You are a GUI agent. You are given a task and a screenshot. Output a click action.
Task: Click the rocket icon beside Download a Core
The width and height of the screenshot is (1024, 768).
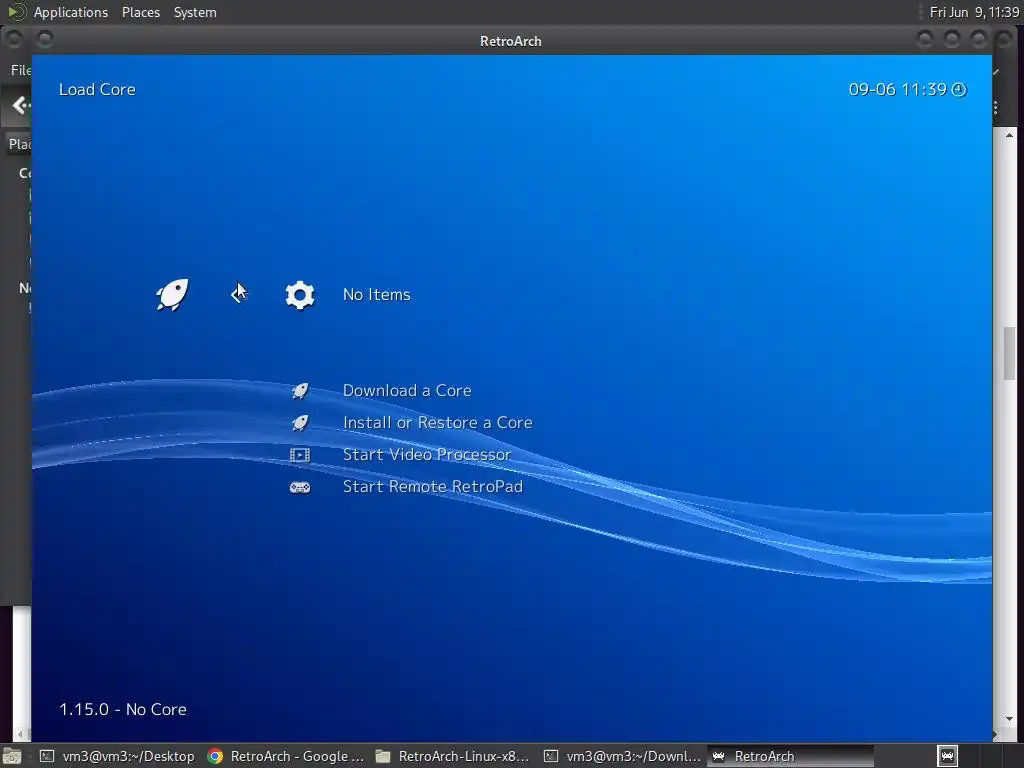pyautogui.click(x=300, y=391)
